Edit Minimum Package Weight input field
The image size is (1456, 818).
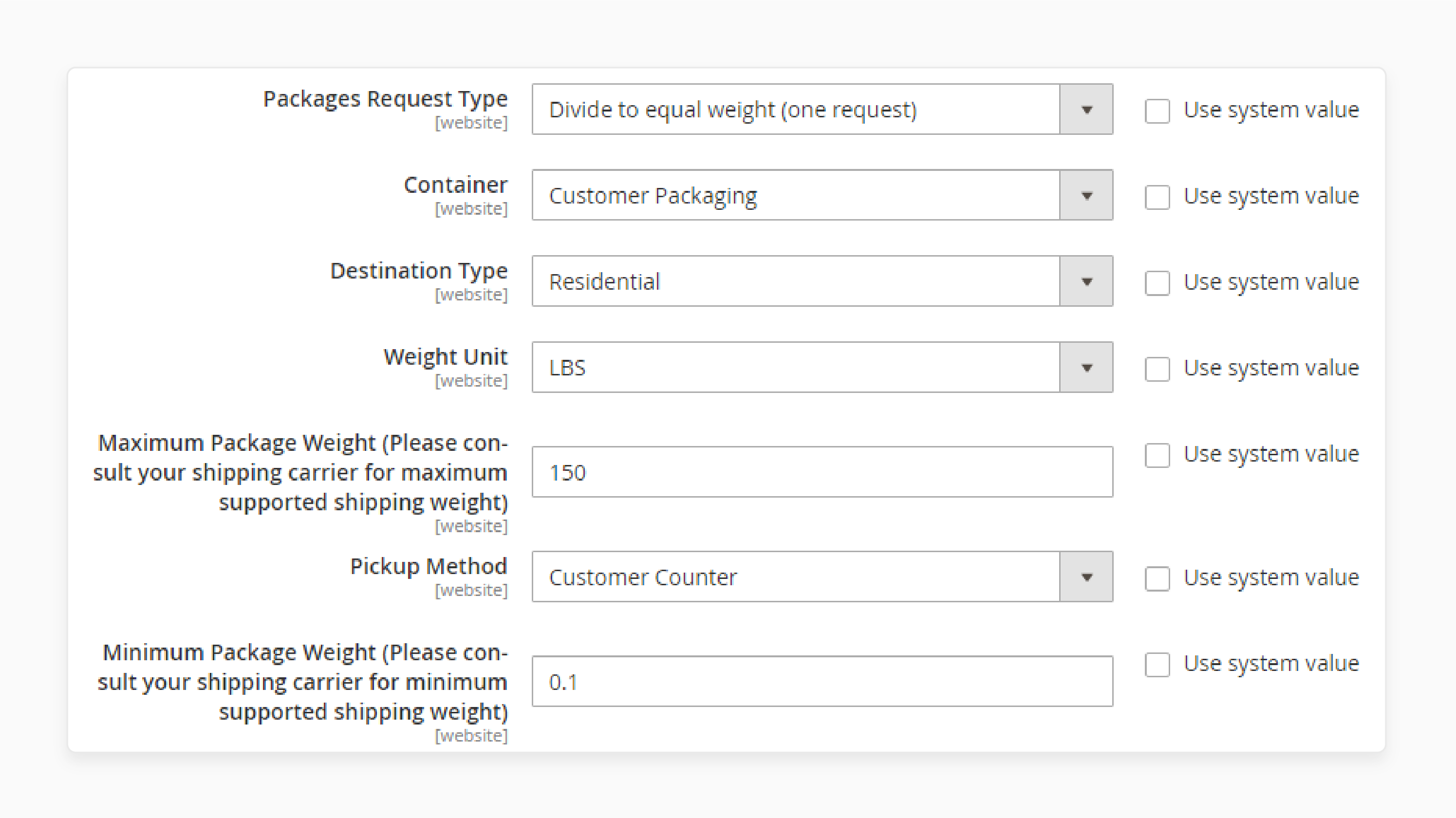tap(822, 680)
